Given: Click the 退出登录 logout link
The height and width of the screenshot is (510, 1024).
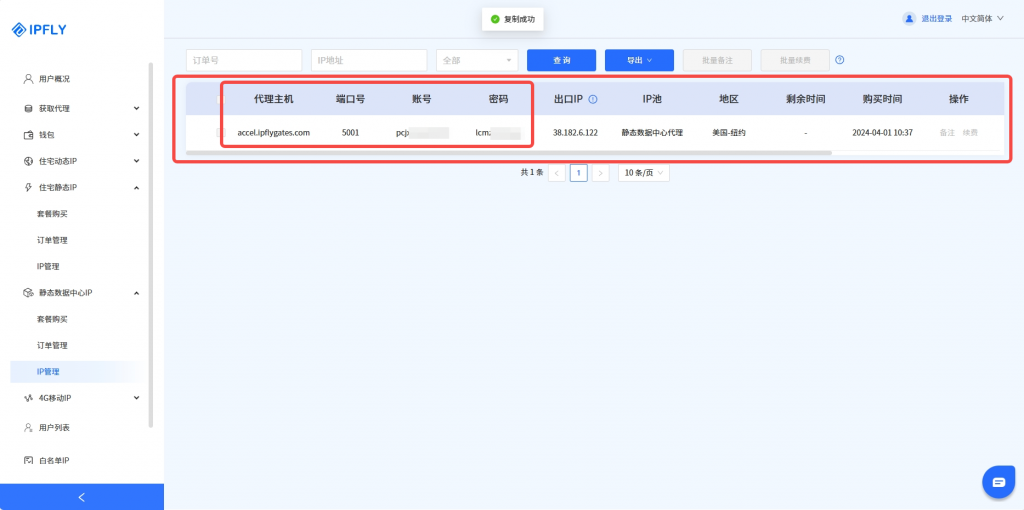Looking at the screenshot, I should coord(936,18).
